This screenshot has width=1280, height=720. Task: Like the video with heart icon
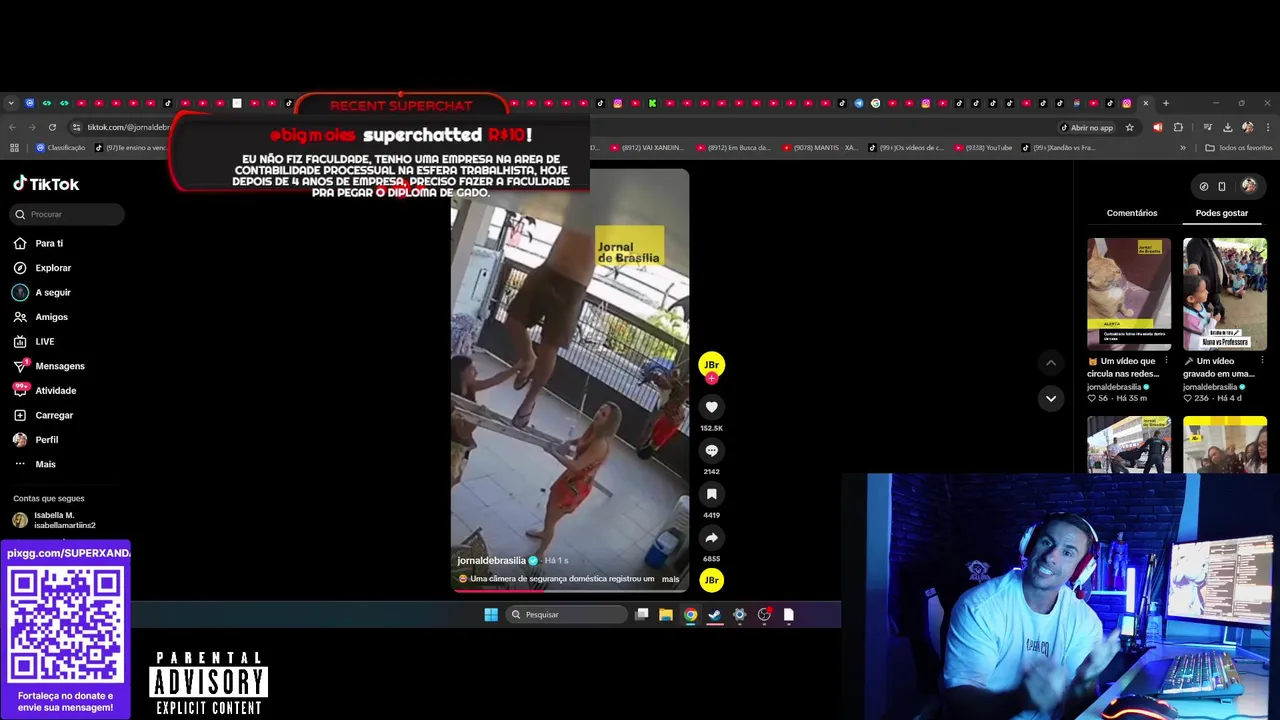(711, 407)
